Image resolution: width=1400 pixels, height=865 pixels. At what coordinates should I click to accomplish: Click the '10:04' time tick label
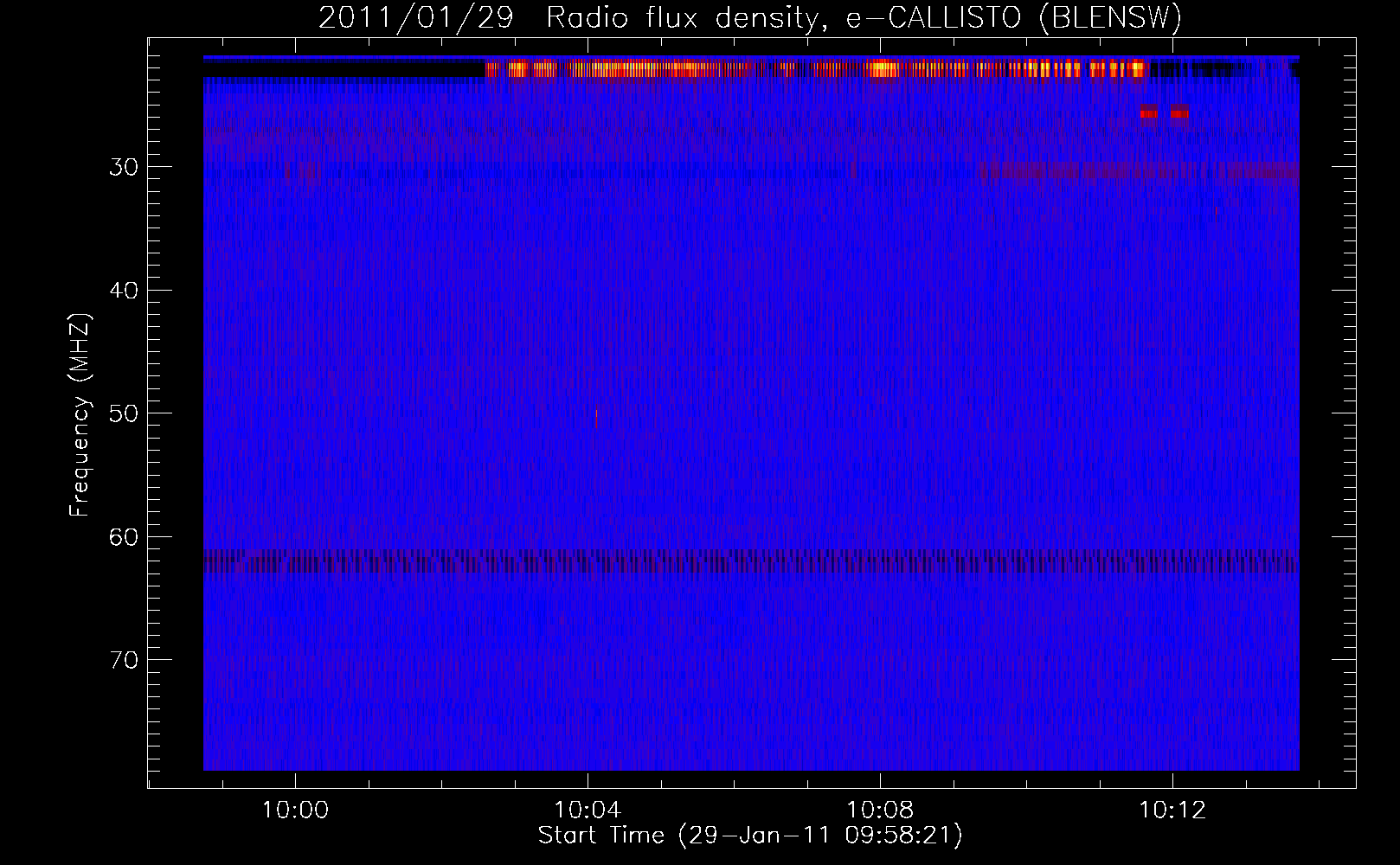(x=588, y=811)
